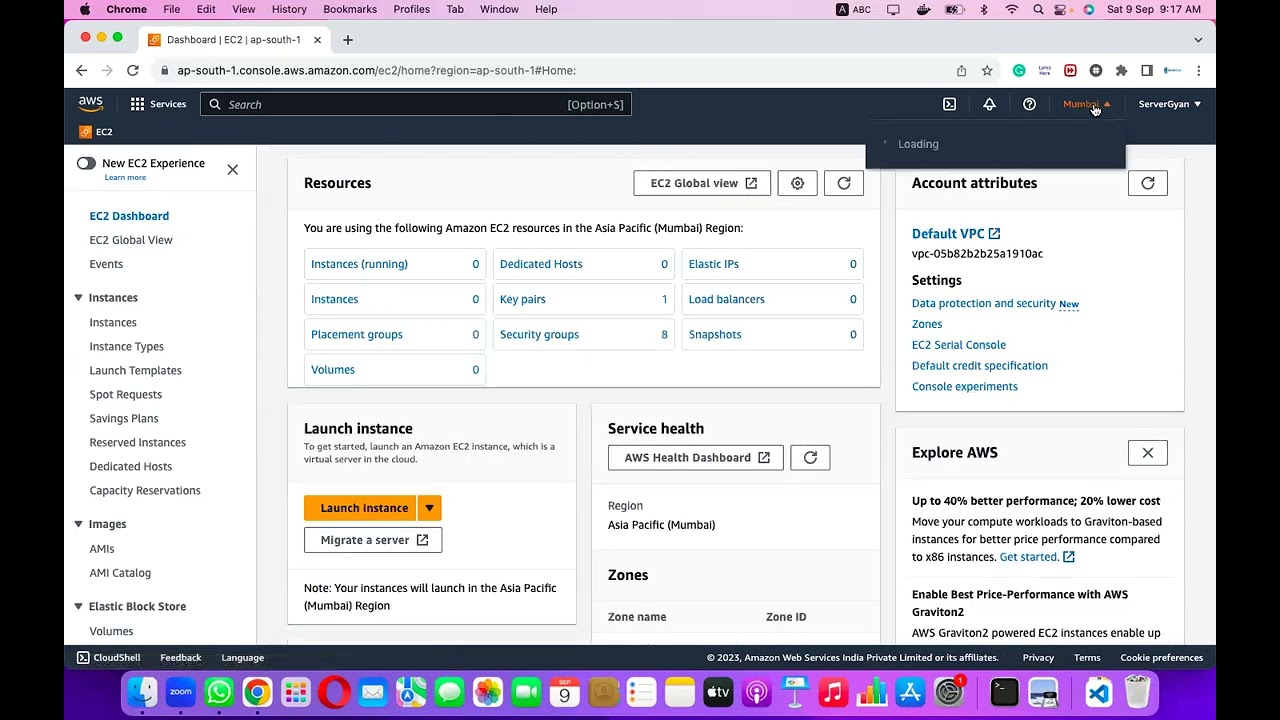Open Finder from the Dock
This screenshot has width=1280, height=720.
click(x=143, y=692)
